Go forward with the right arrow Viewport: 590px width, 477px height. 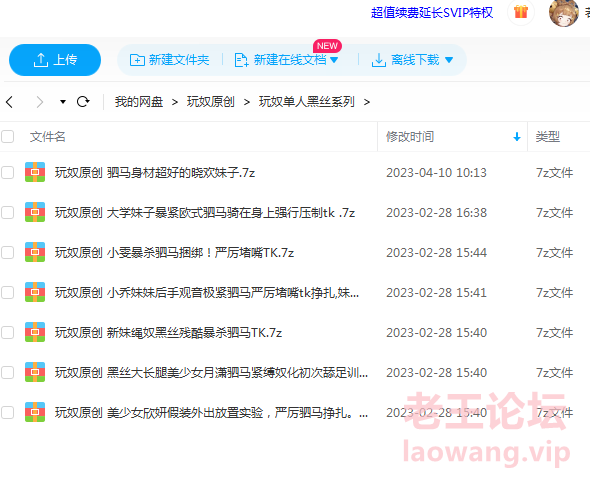40,102
